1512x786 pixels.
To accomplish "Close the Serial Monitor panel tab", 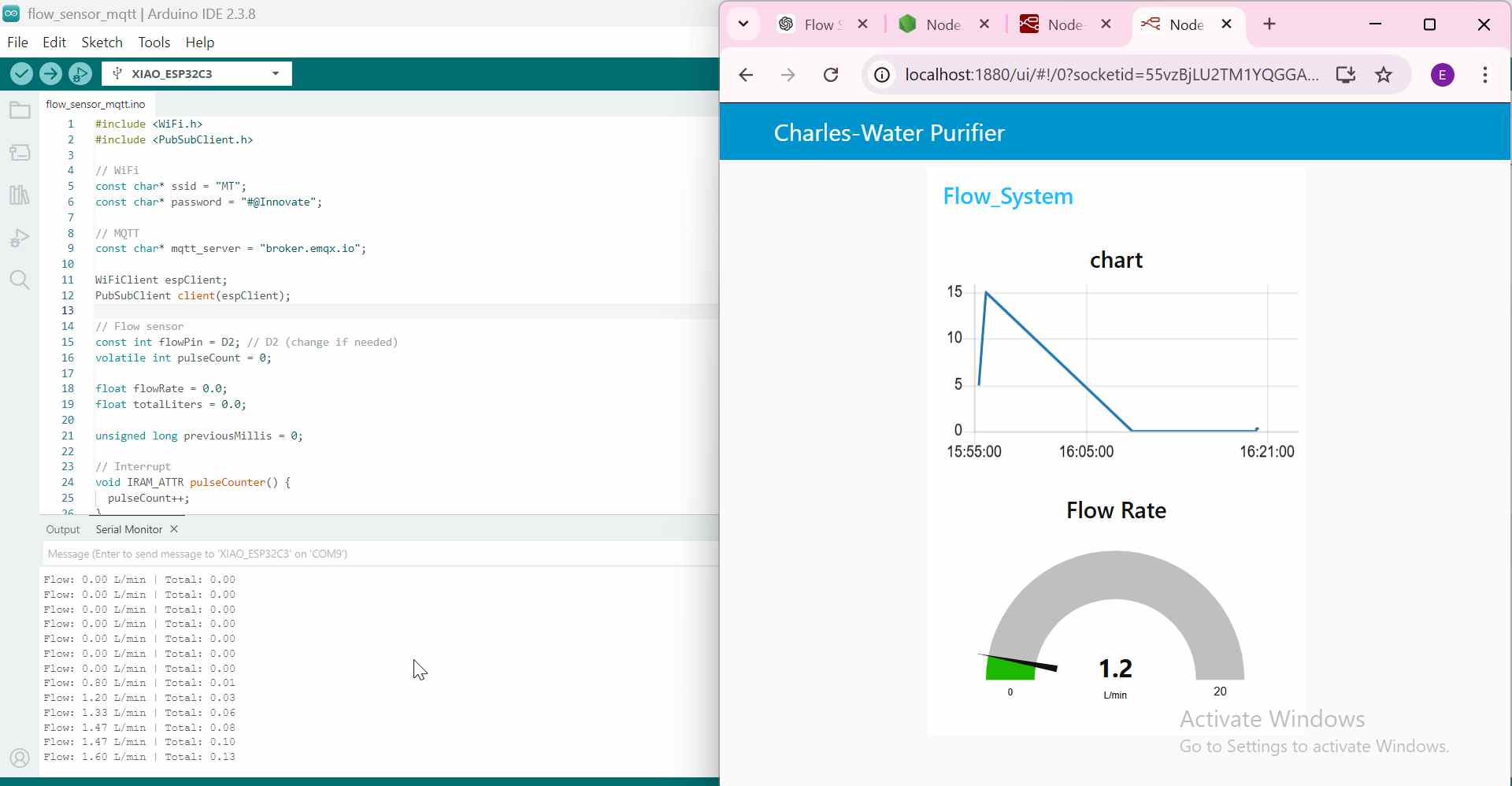I will [x=175, y=530].
